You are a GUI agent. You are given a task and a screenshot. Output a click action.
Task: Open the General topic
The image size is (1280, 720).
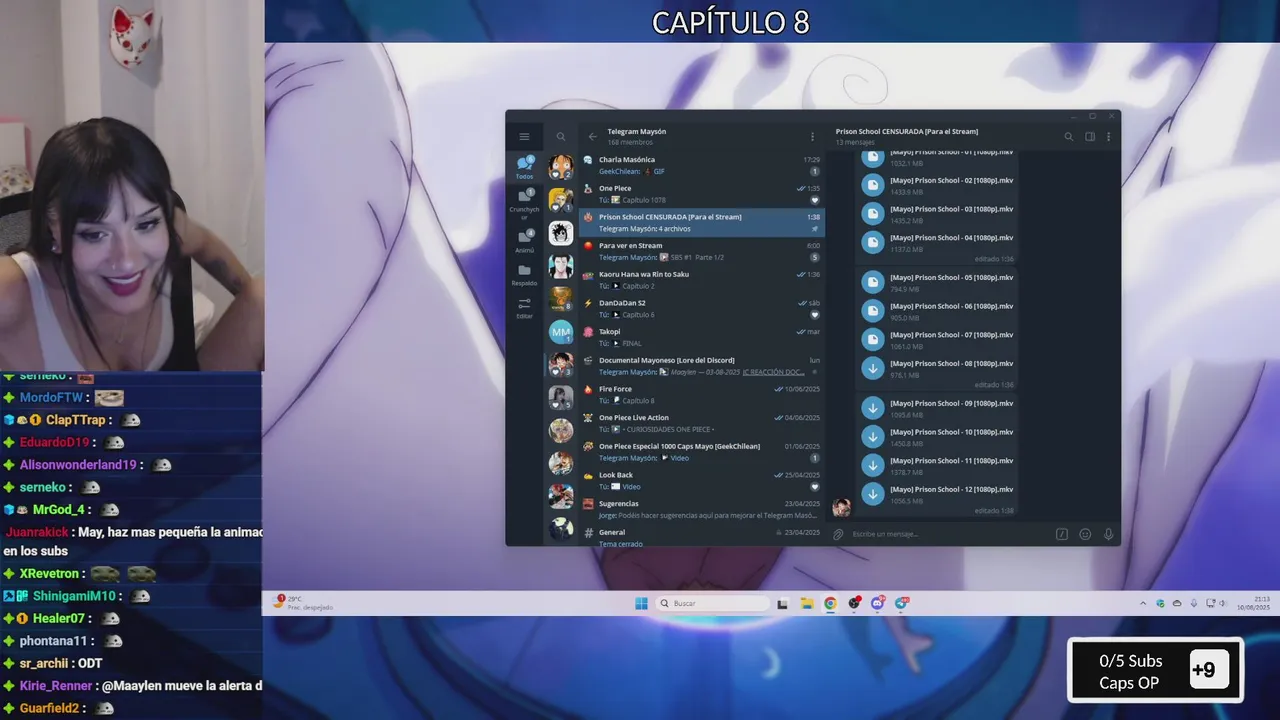pos(702,536)
